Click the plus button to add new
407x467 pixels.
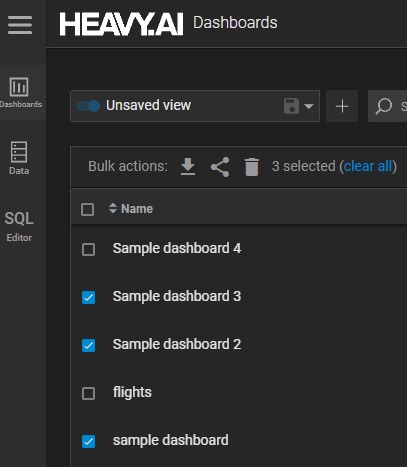pos(342,106)
